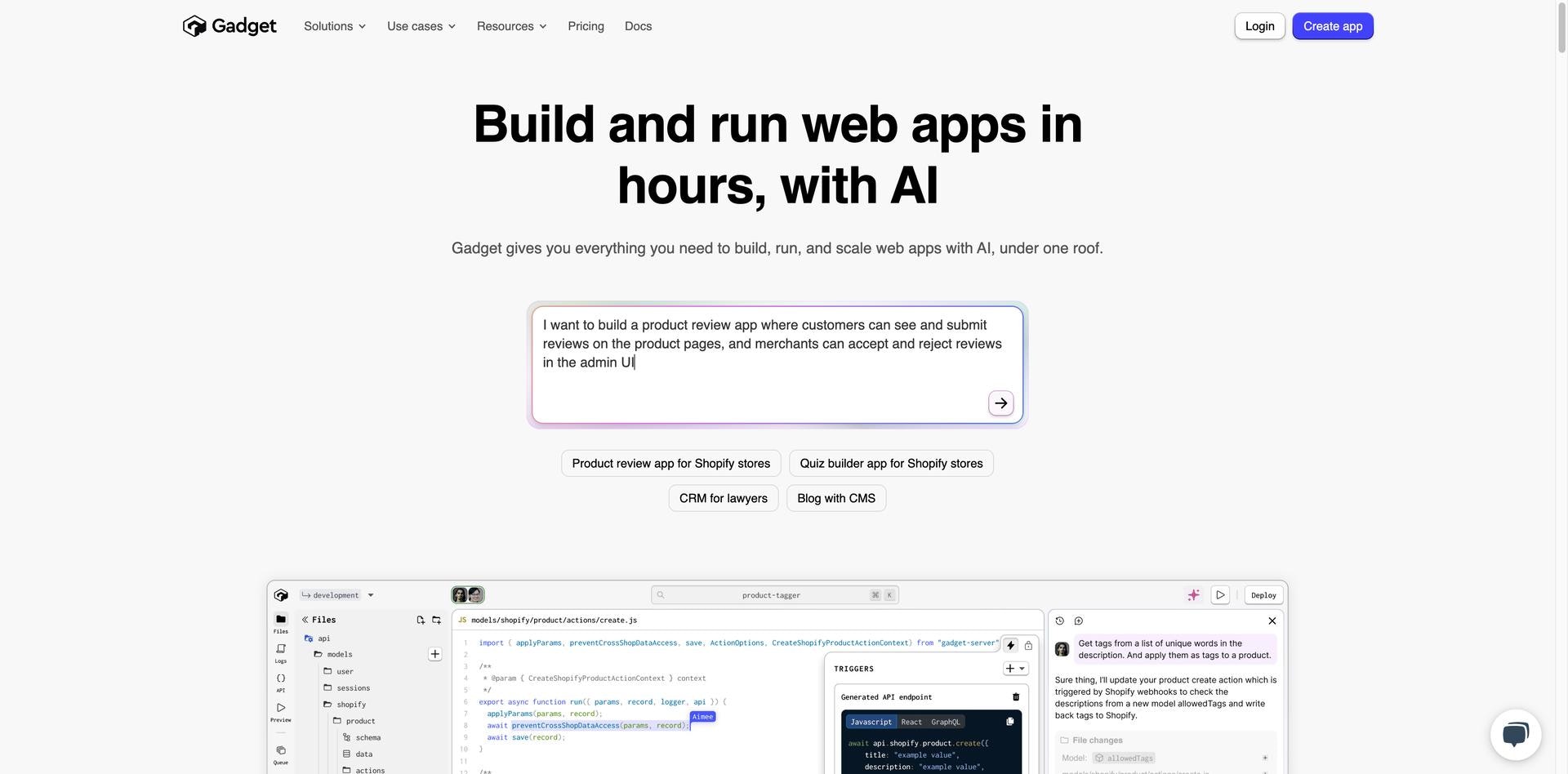Image resolution: width=1568 pixels, height=774 pixels.
Task: Switch to the GraphQL code tab
Action: (x=946, y=723)
